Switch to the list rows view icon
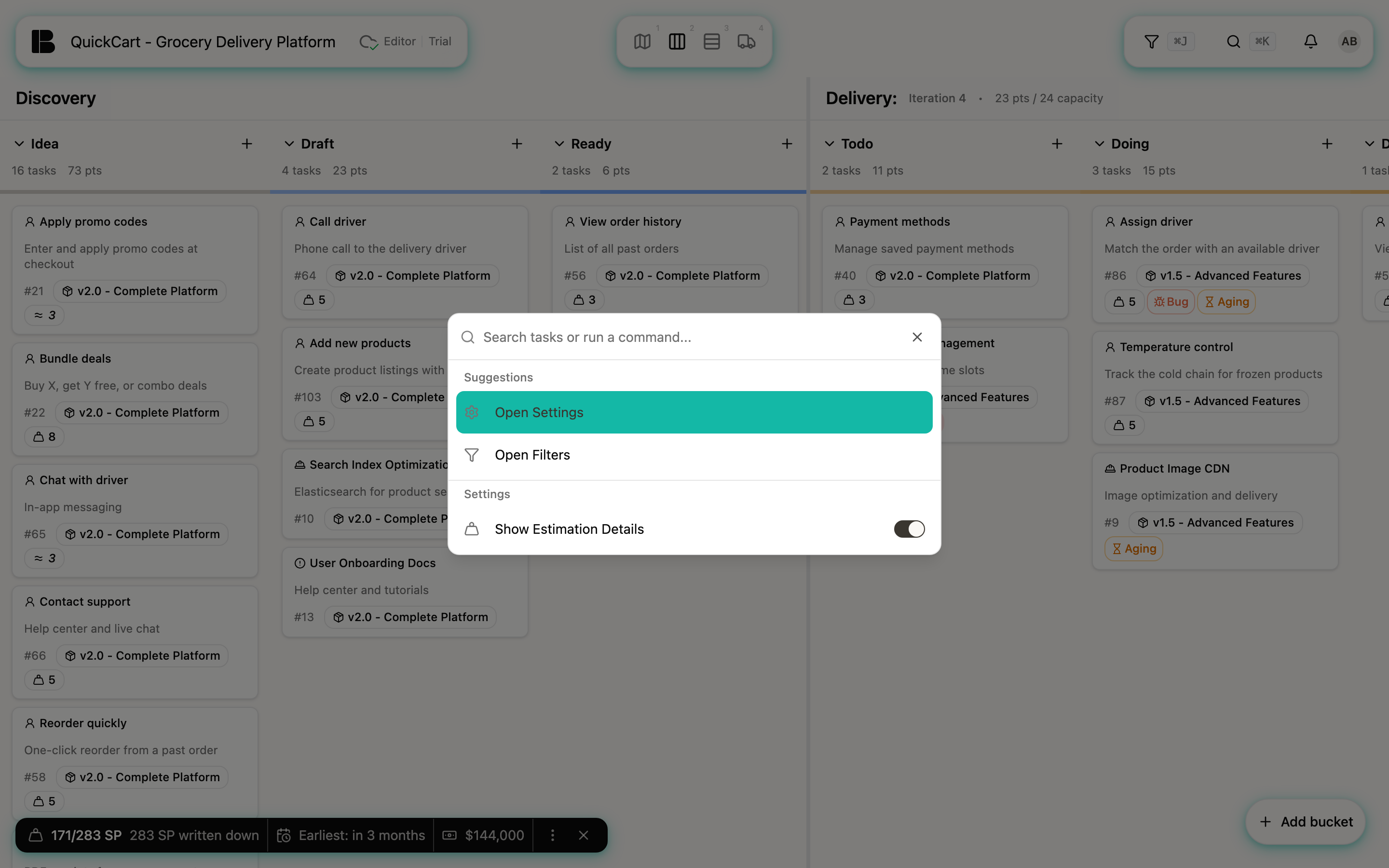1389x868 pixels. [712, 41]
